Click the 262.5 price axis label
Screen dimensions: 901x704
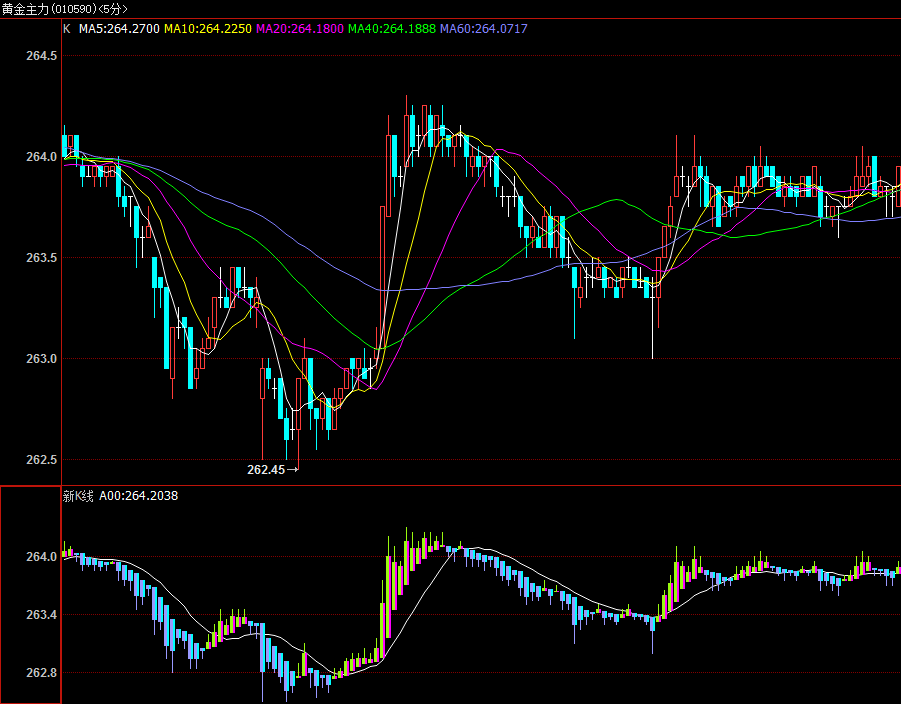pos(41,460)
